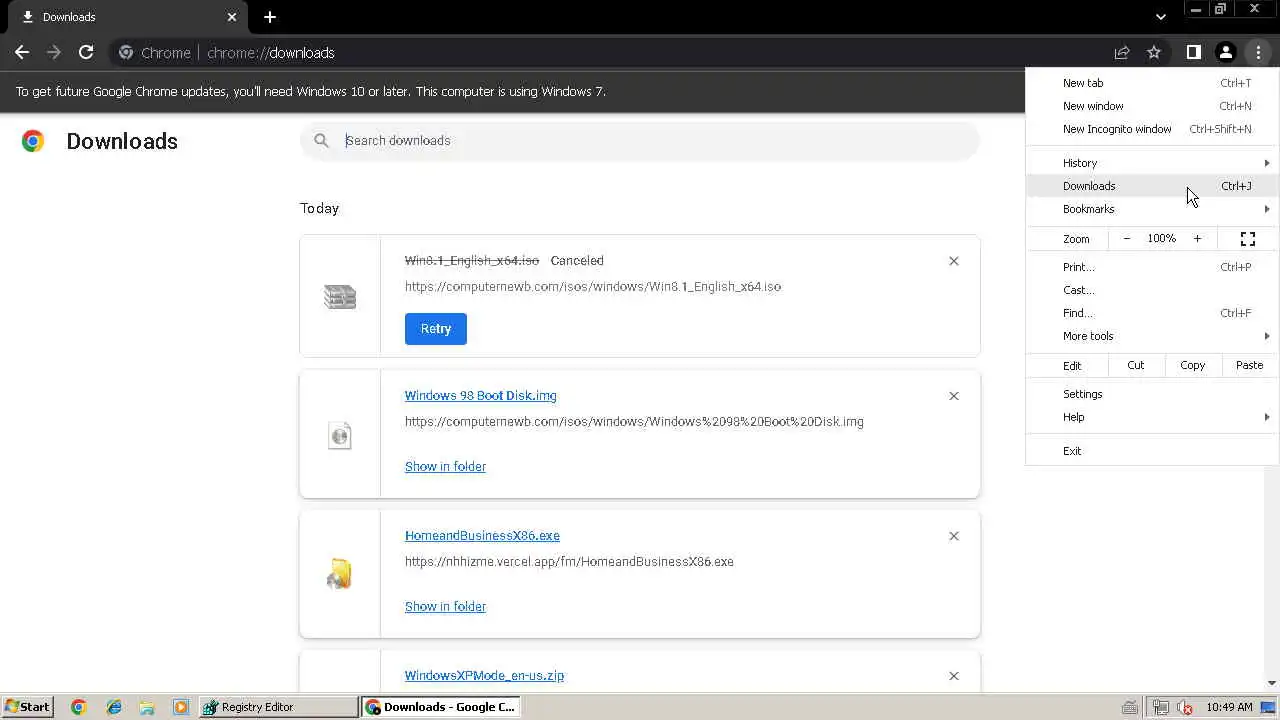1280x720 pixels.
Task: Retry the canceled Win8.1 download
Action: [x=436, y=329]
